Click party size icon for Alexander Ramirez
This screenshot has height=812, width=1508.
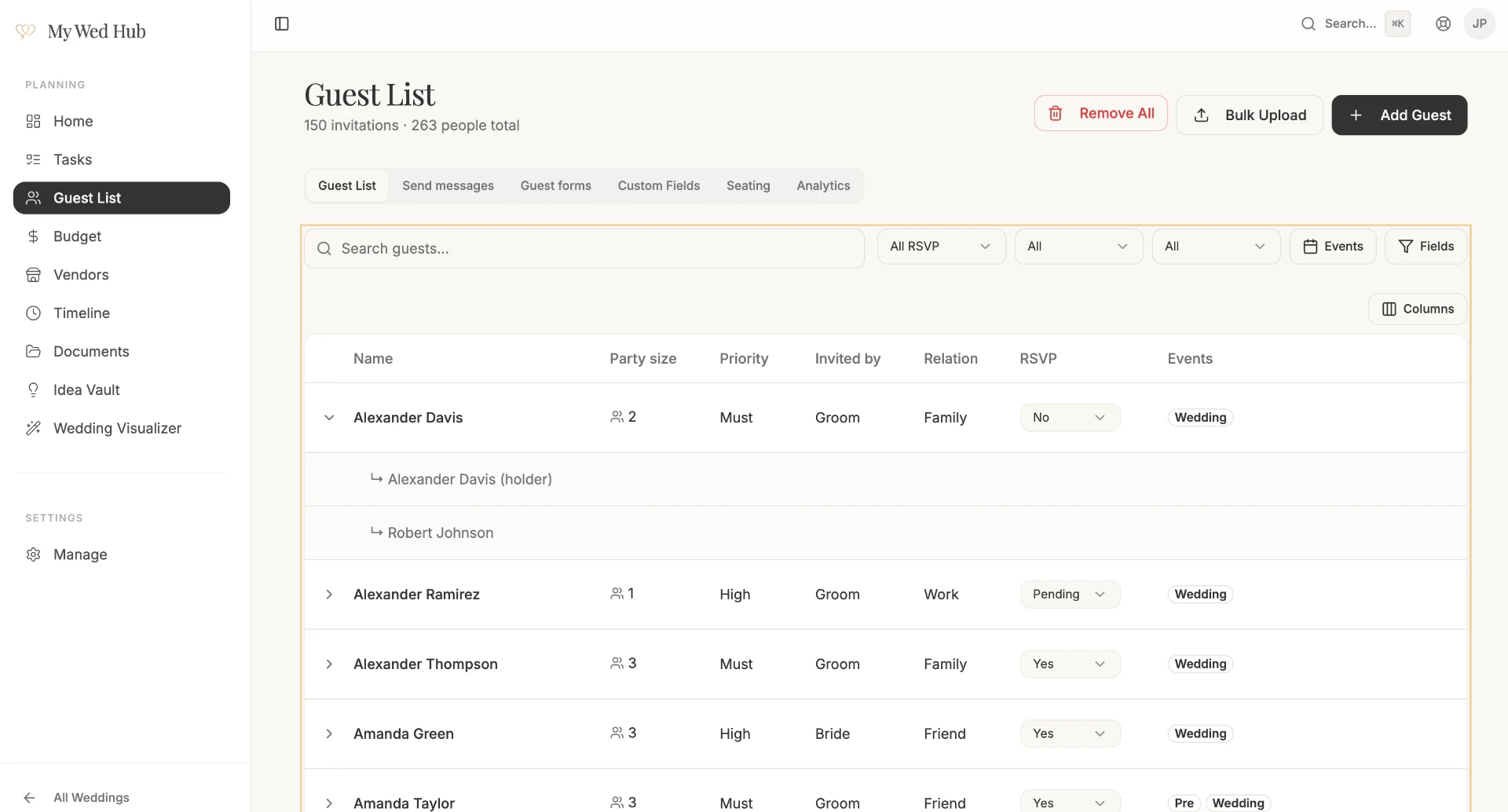[x=617, y=594]
